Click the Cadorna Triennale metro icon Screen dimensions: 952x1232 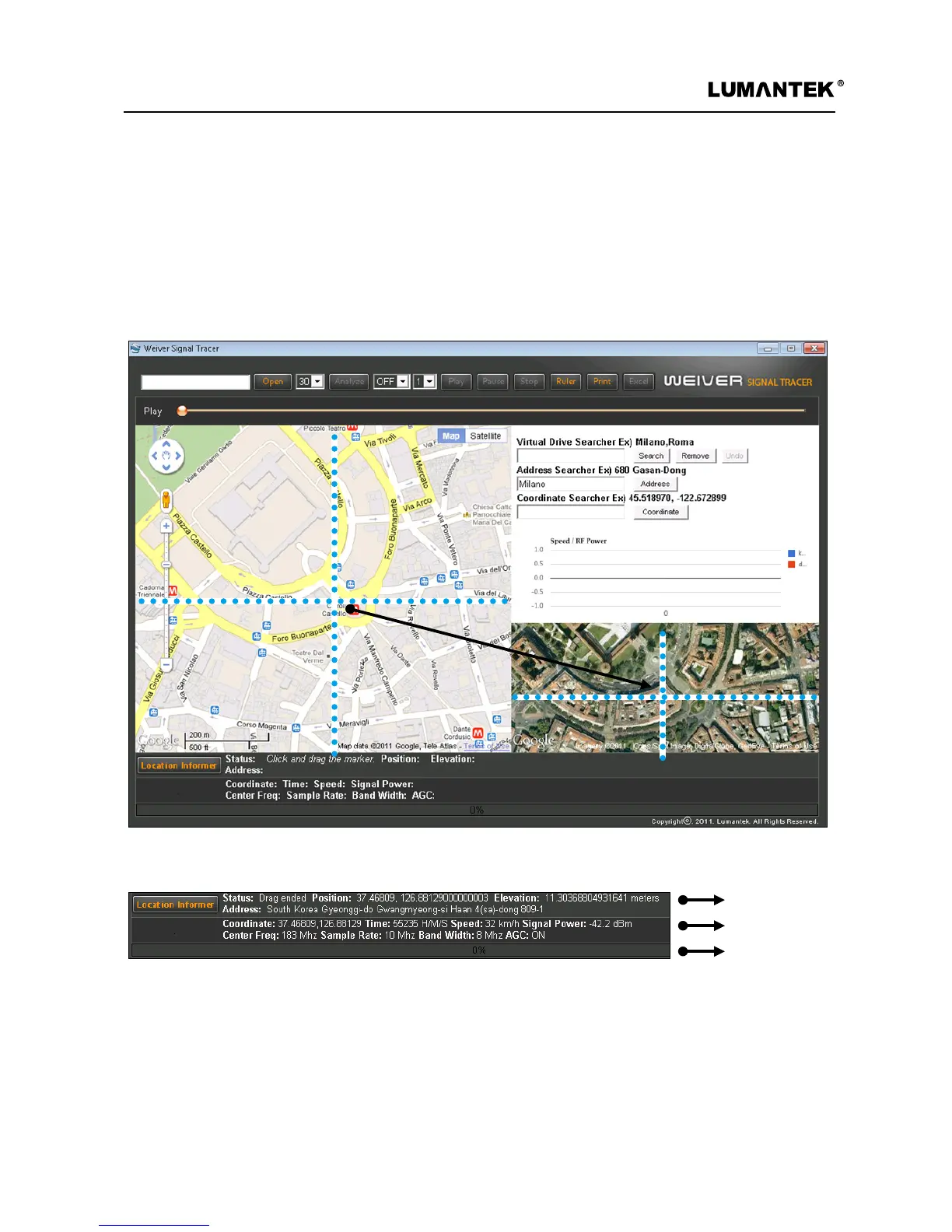(x=173, y=591)
